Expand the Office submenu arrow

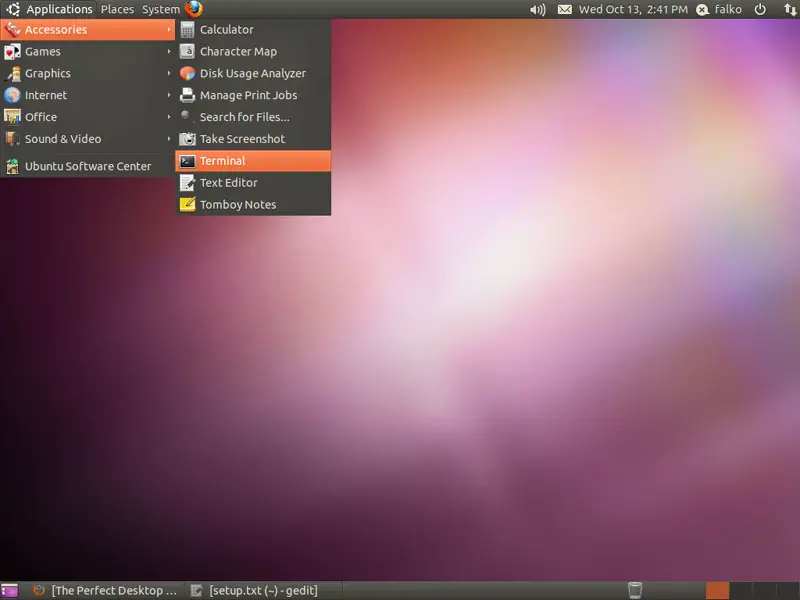pos(169,117)
